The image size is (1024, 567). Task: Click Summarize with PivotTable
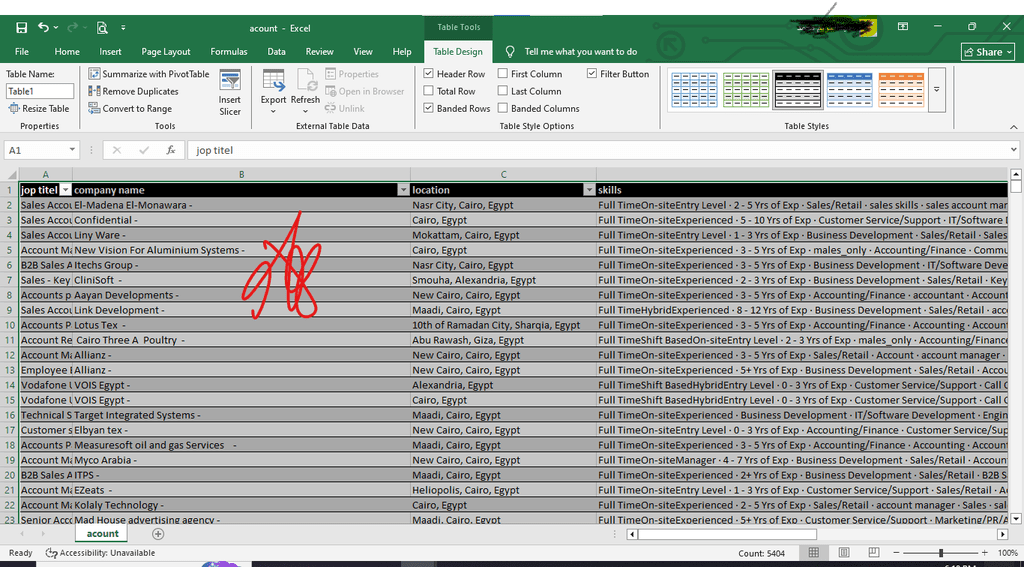[x=149, y=74]
